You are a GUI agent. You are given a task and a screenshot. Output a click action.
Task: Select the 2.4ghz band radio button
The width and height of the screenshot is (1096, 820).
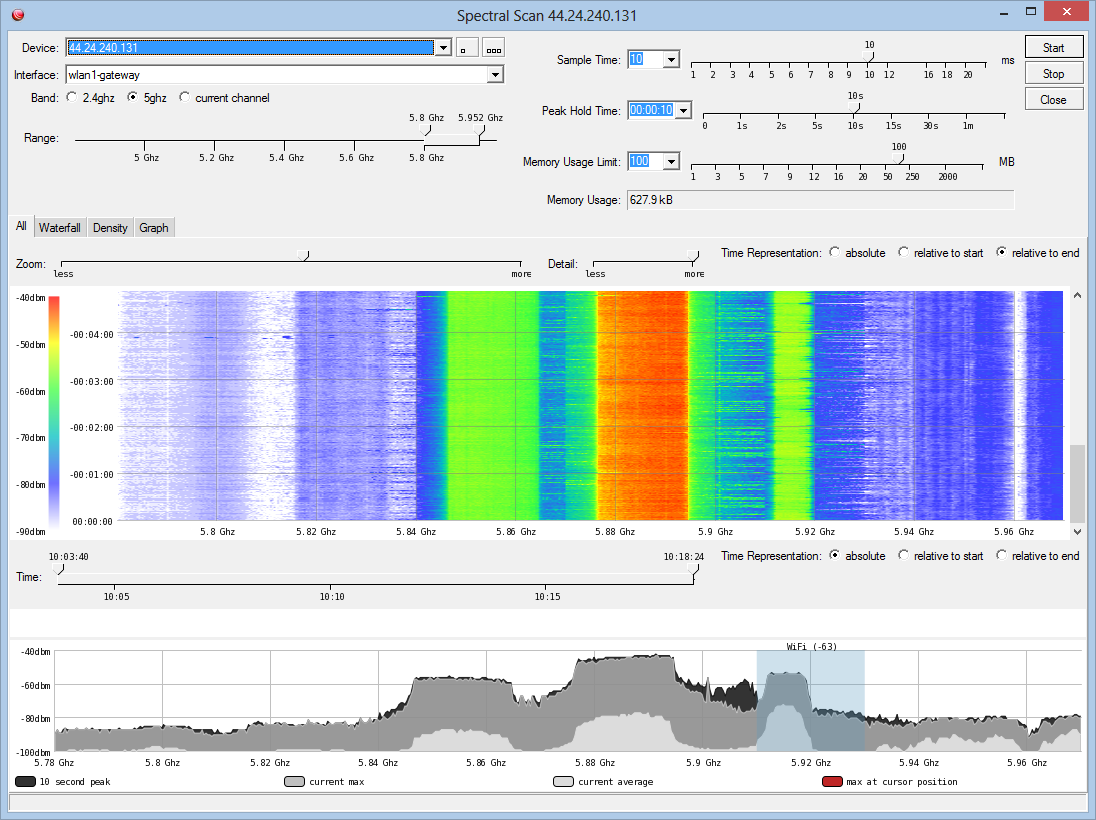(71, 98)
